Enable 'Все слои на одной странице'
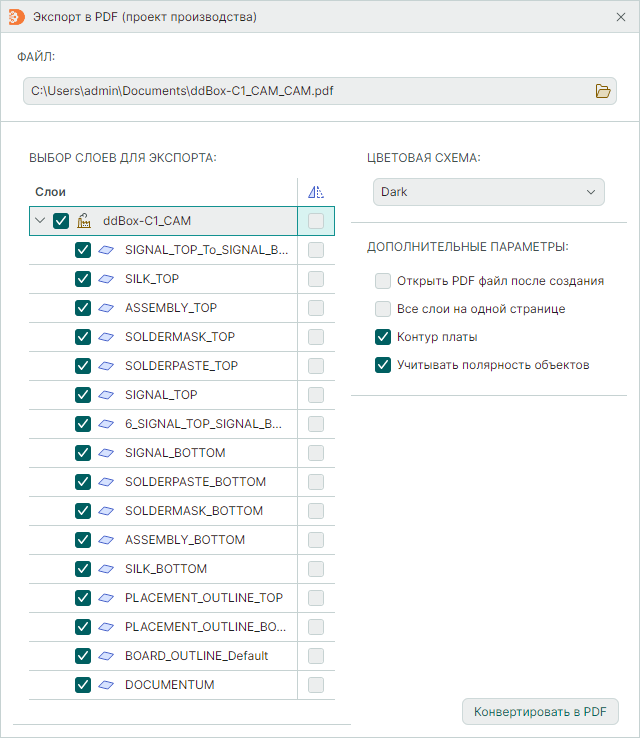640x738 pixels. pos(383,309)
